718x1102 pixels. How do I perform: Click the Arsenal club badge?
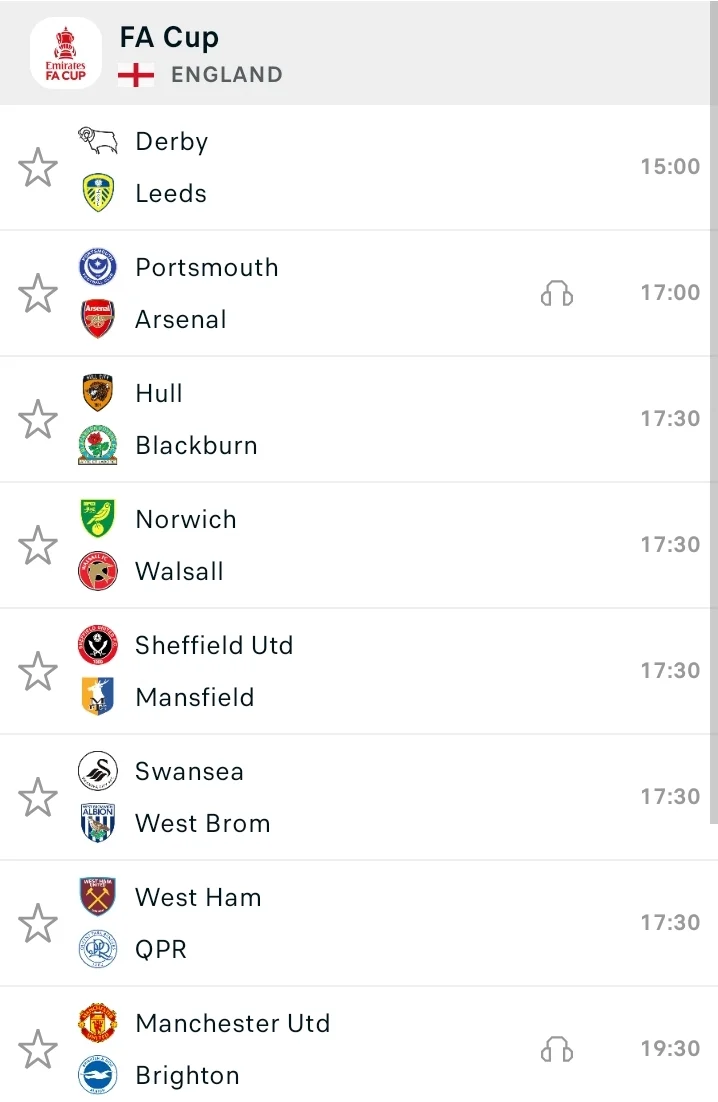click(x=98, y=319)
